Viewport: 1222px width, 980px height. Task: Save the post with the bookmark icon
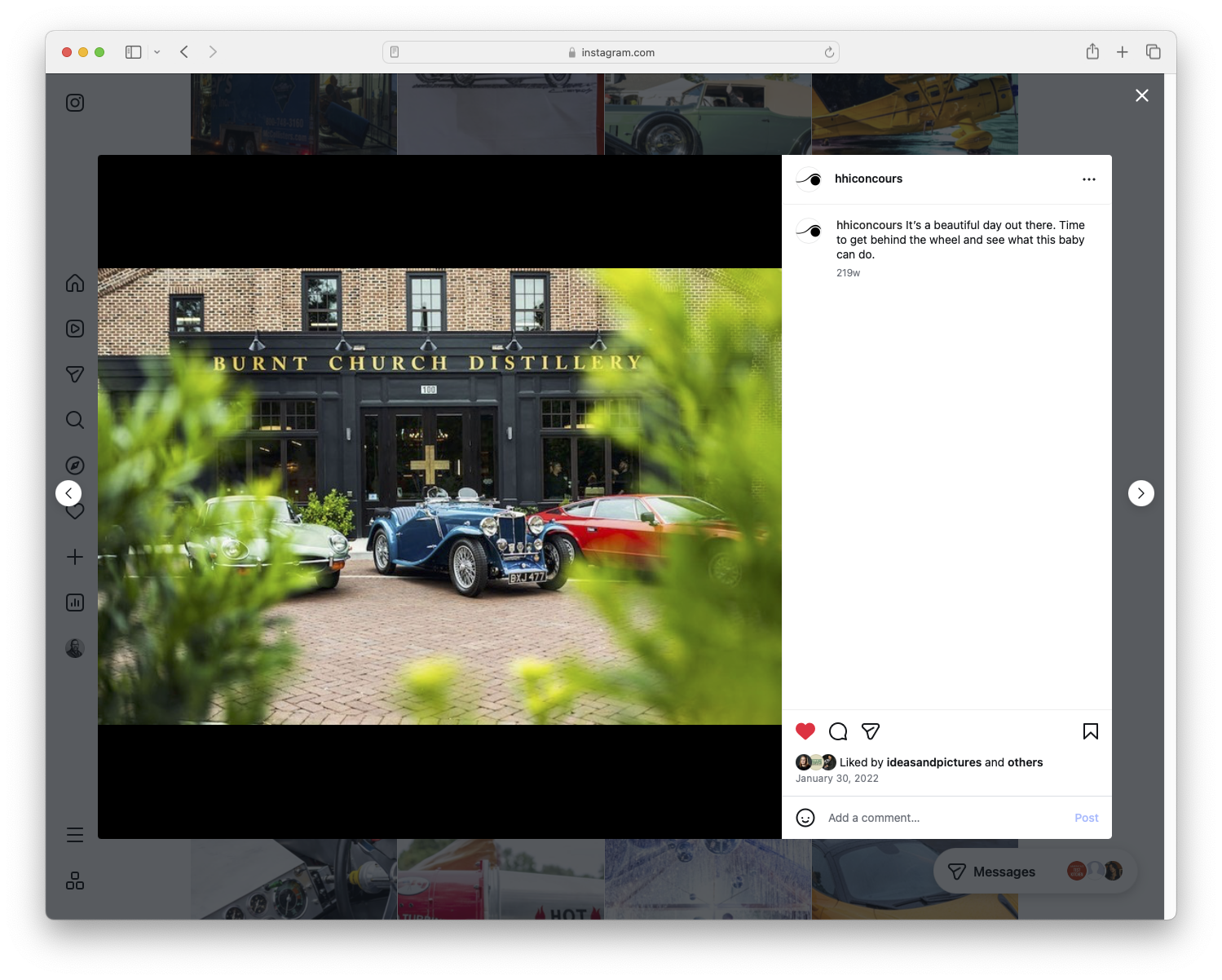(x=1090, y=731)
